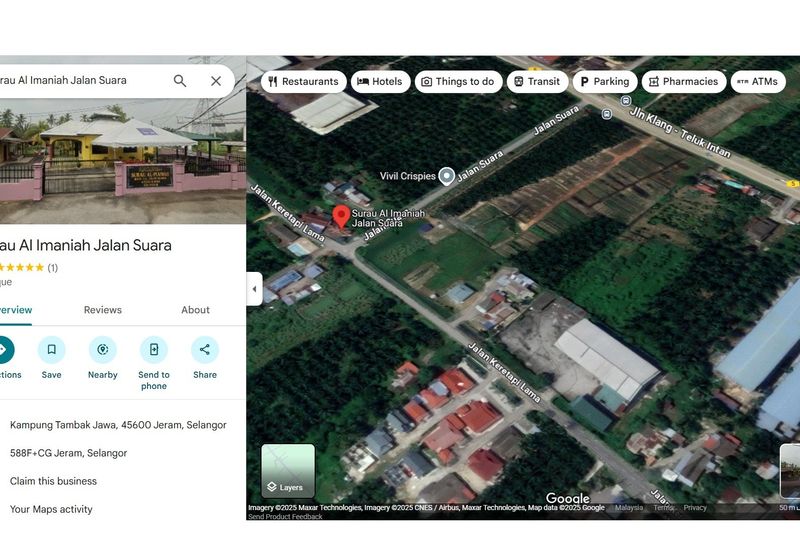Screen dimensions: 800x552
Task: Select the Surau Al Imaniah red pin
Action: pos(341,216)
